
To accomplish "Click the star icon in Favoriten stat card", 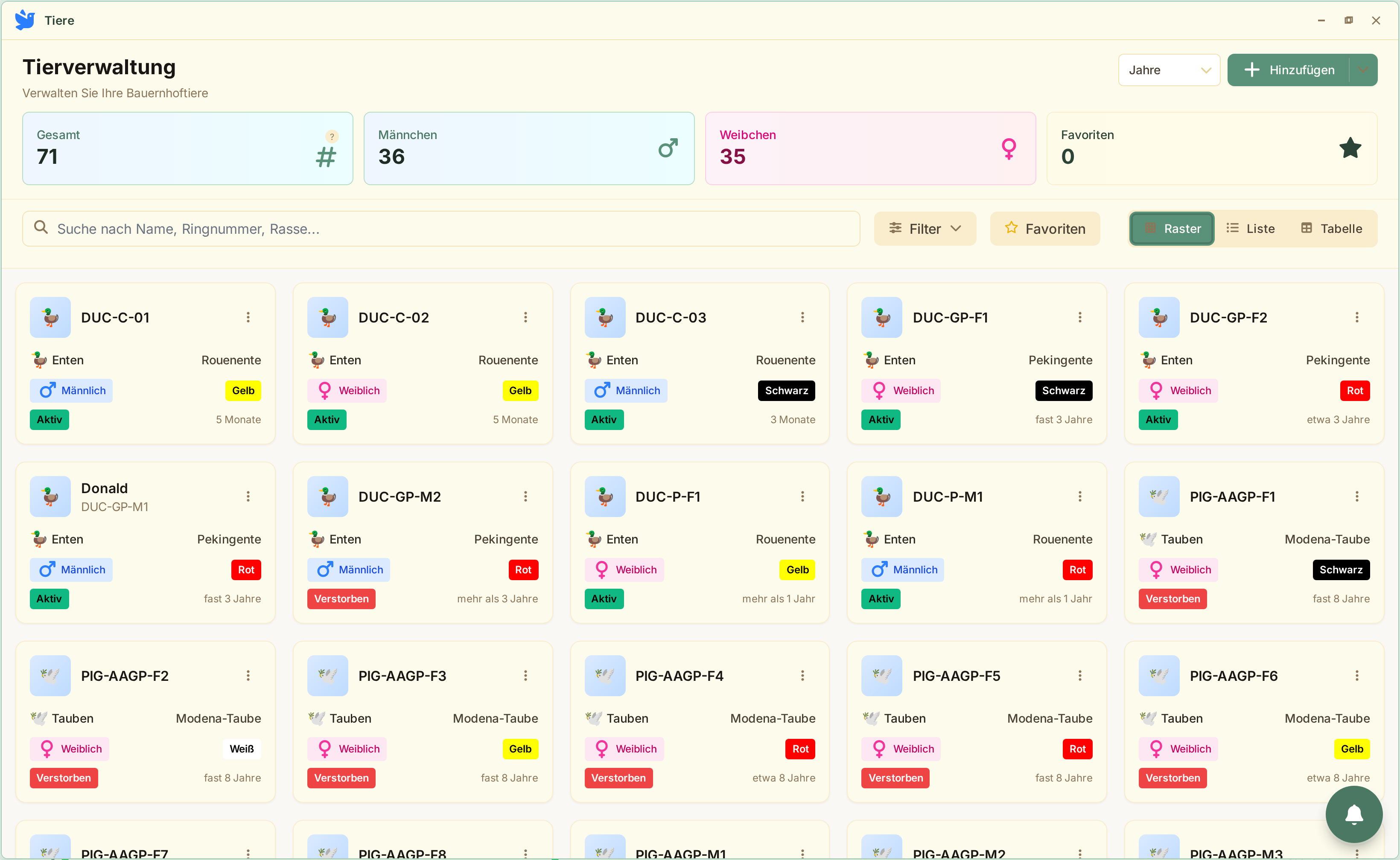I will click(x=1350, y=148).
